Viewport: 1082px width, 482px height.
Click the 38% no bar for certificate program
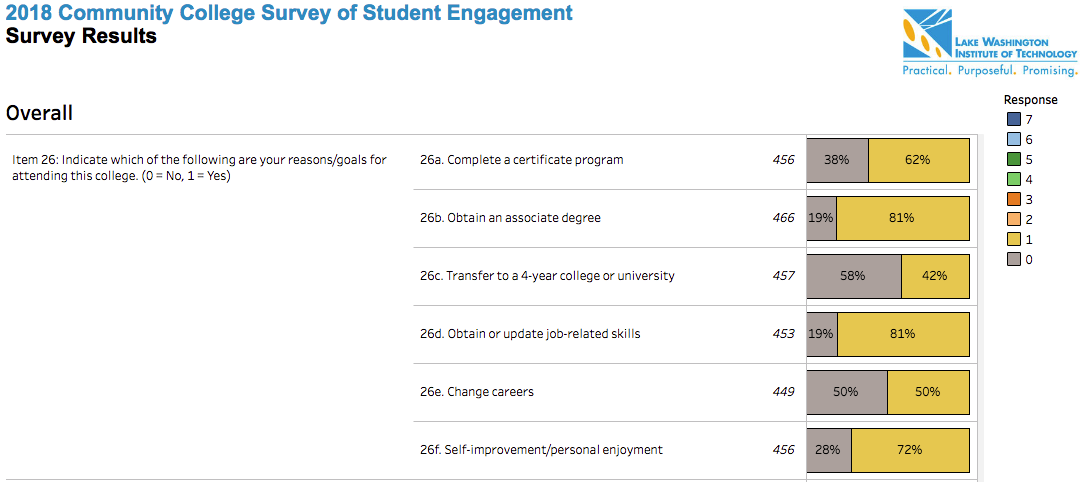[x=837, y=160]
